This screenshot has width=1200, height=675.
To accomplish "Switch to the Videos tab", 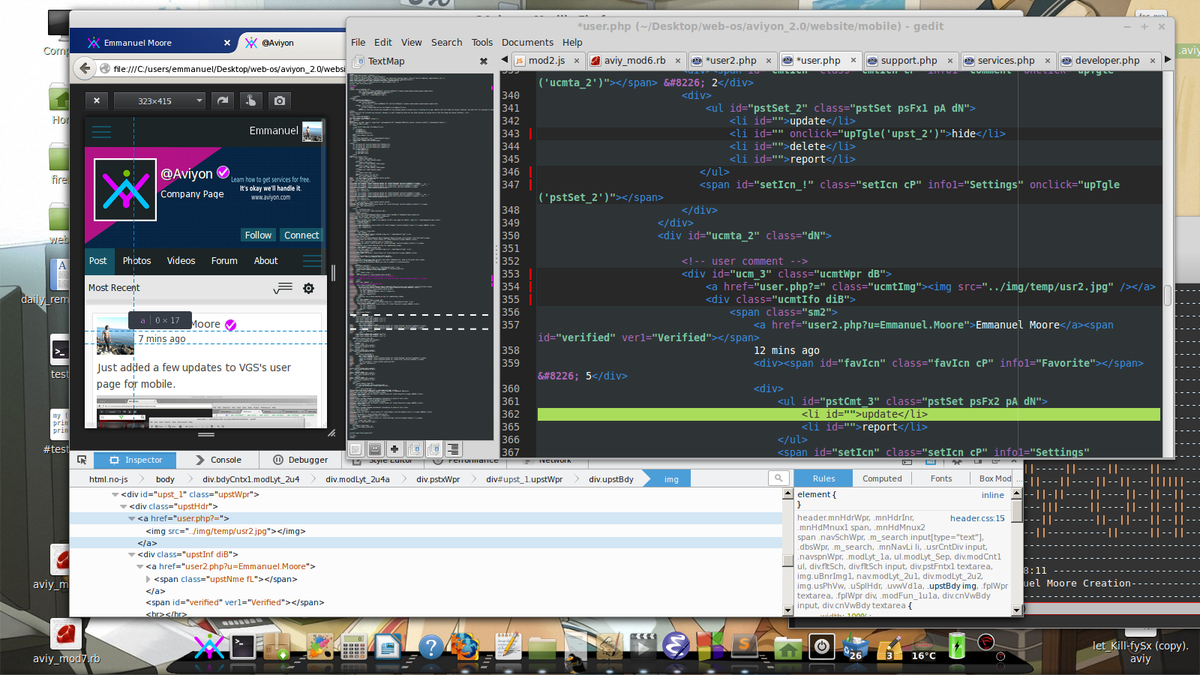I will [x=181, y=260].
